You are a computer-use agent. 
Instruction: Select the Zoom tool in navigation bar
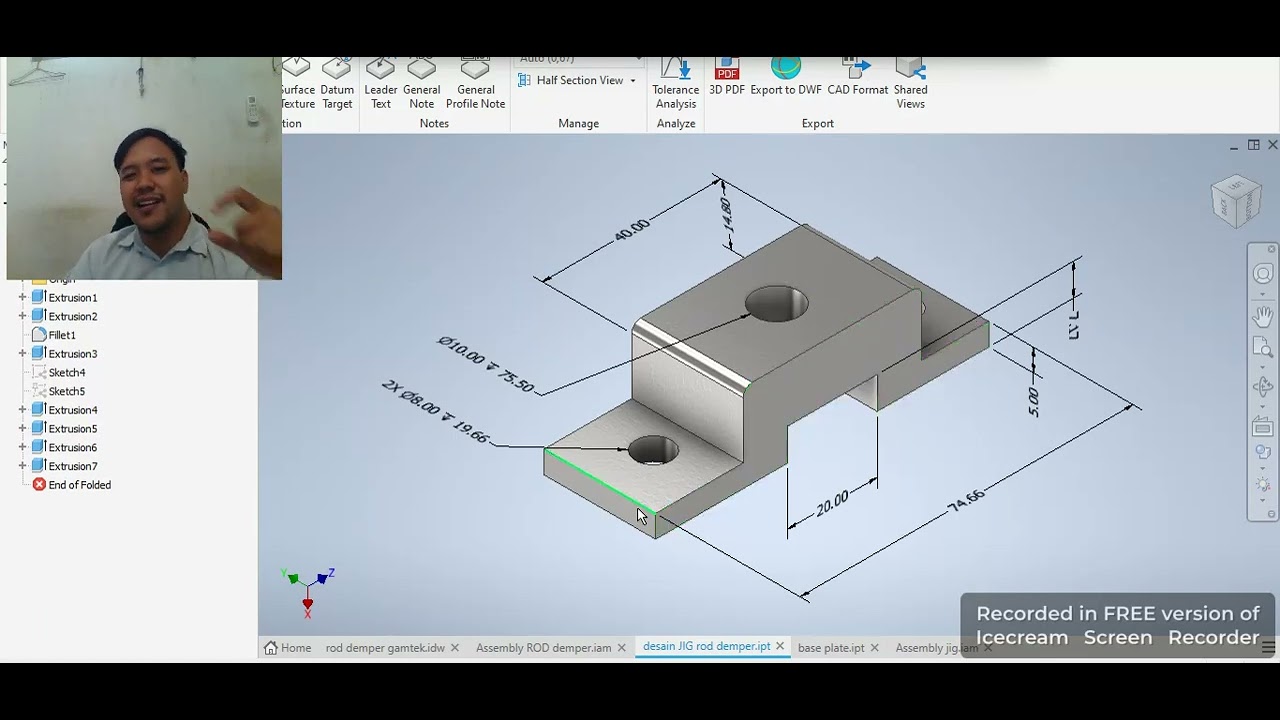point(1263,348)
